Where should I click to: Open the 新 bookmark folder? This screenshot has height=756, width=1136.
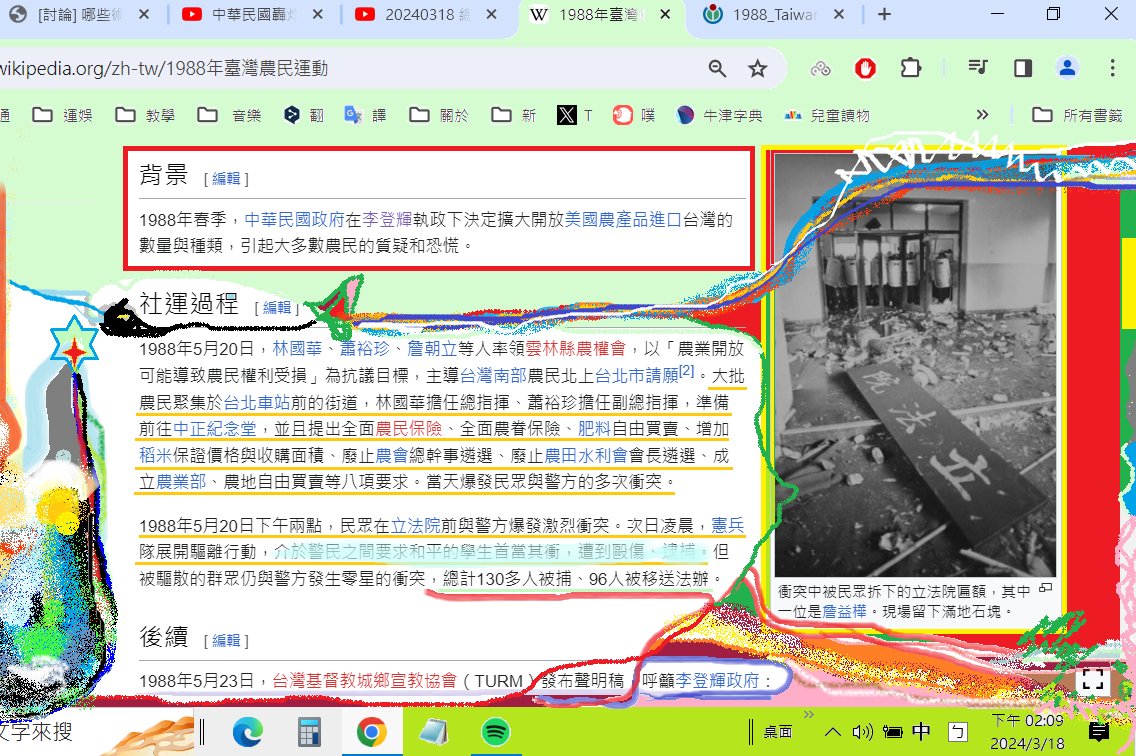(x=513, y=115)
